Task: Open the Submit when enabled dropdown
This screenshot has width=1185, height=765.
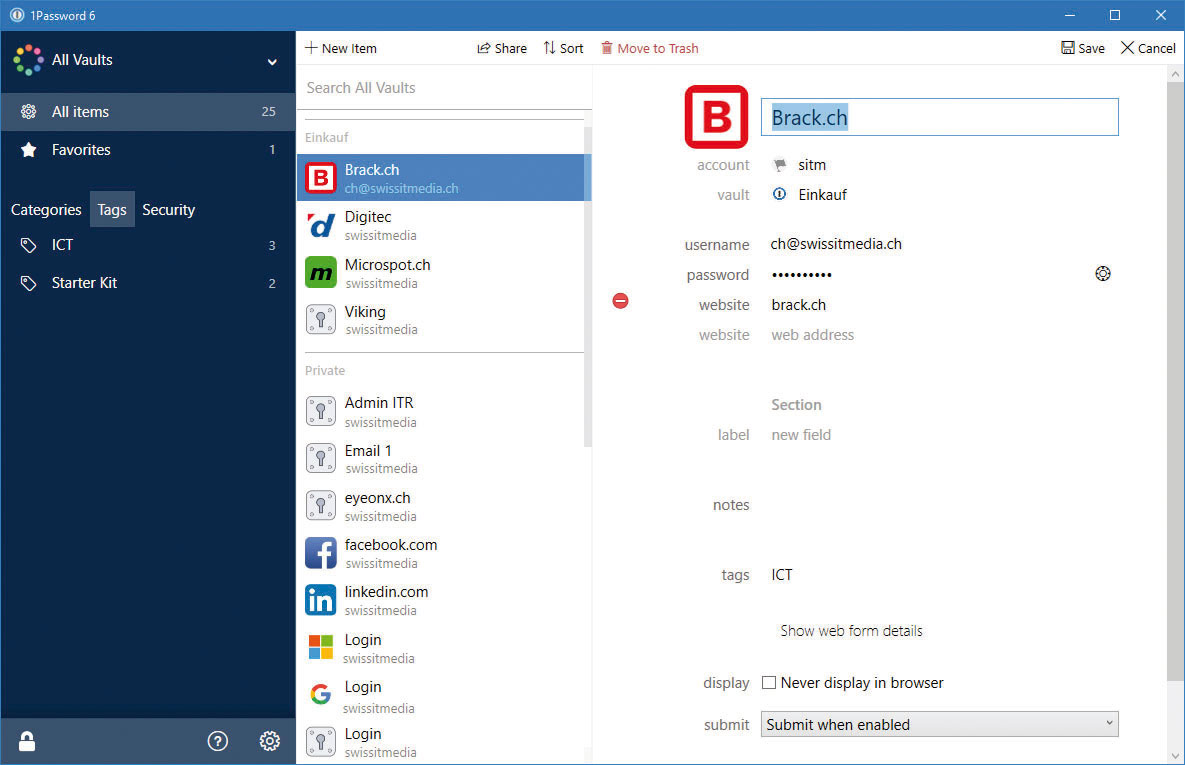Action: (939, 724)
